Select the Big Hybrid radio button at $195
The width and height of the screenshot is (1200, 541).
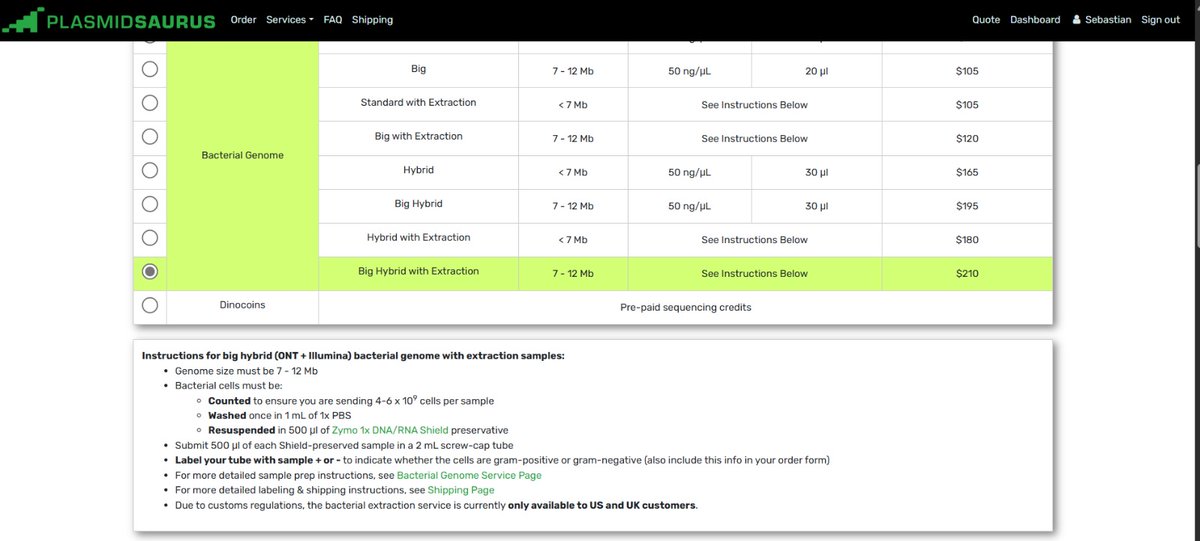coord(150,204)
